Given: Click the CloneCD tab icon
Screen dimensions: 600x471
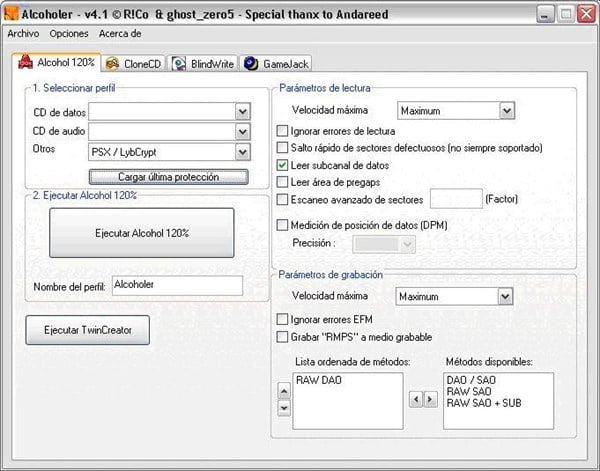Looking at the screenshot, I should pyautogui.click(x=112, y=64).
